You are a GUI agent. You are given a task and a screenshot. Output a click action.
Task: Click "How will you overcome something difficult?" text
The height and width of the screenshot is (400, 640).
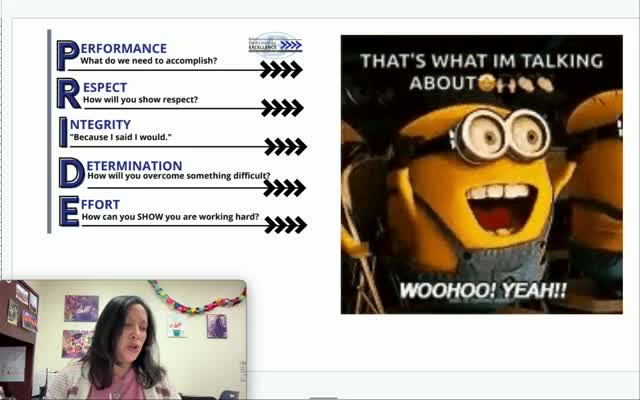(x=178, y=176)
